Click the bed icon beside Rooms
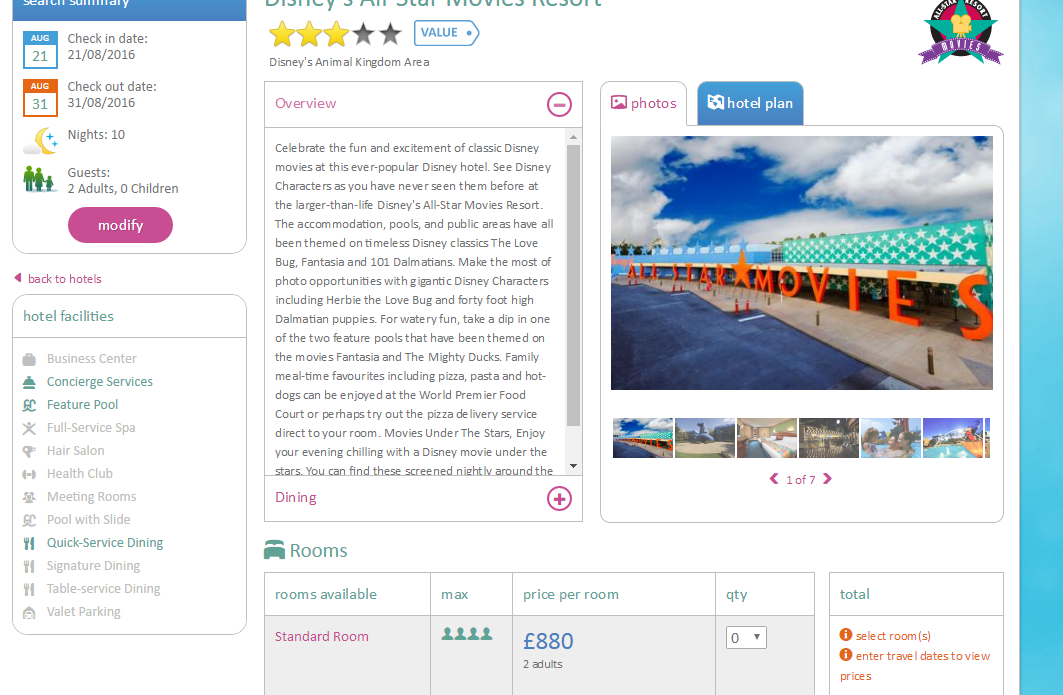 click(275, 550)
